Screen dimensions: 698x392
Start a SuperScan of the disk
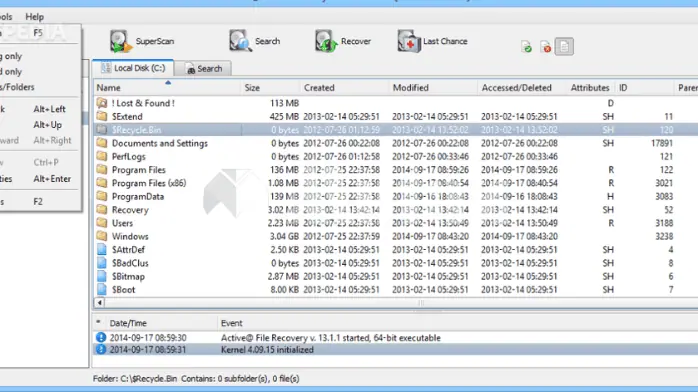point(142,41)
